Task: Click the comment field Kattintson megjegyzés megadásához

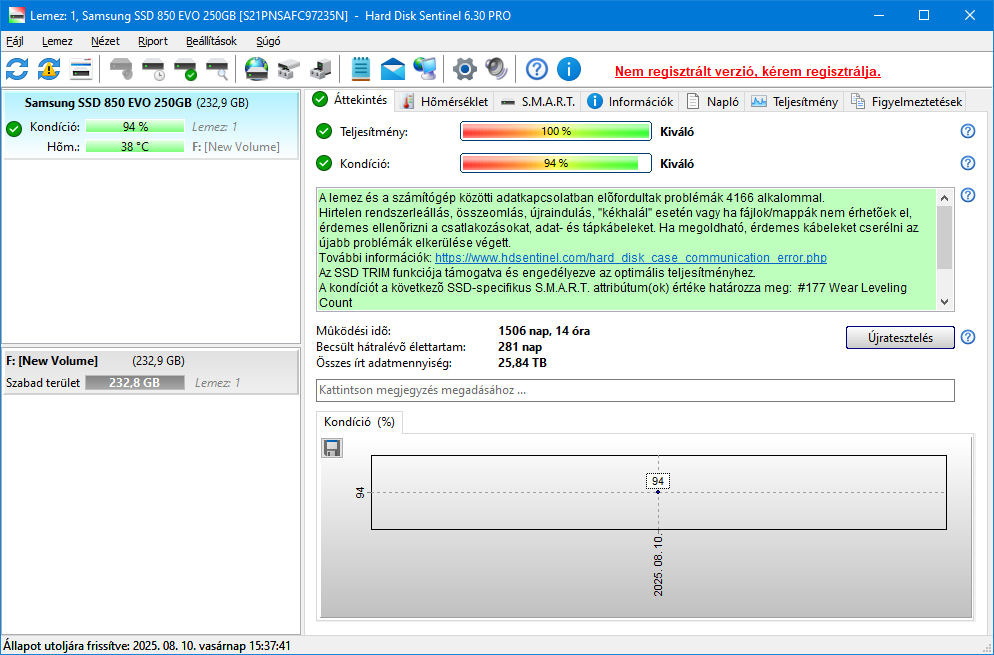Action: point(635,391)
